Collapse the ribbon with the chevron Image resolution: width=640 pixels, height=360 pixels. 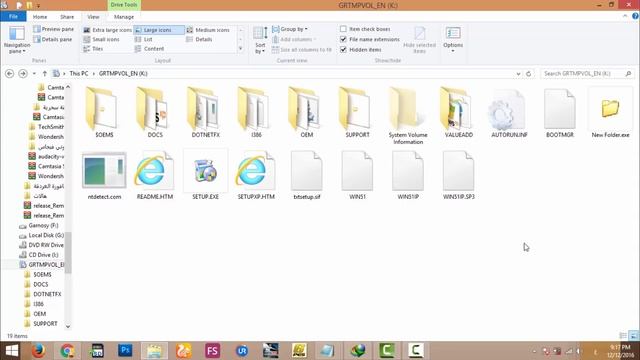(625, 16)
